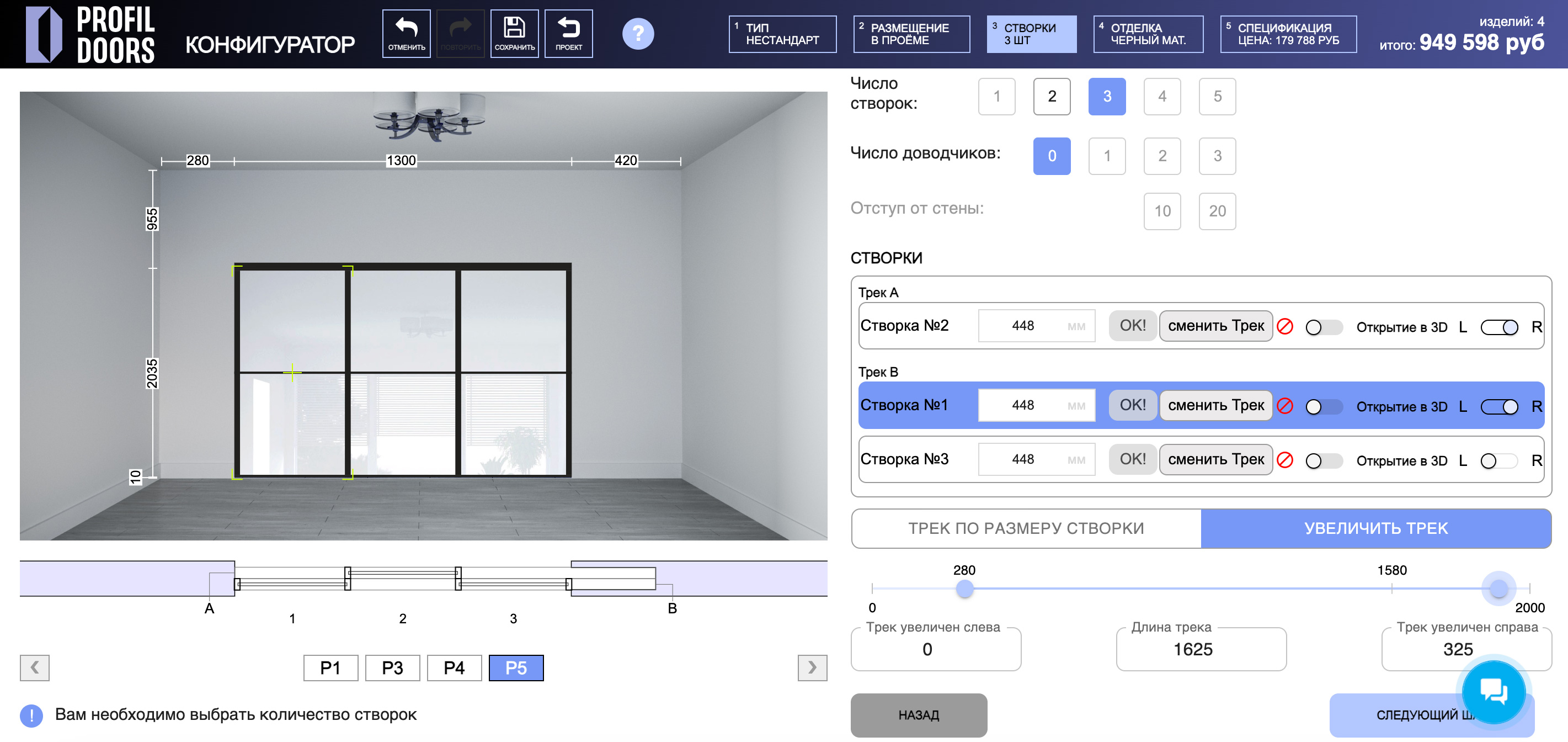Click the Undo (Отменить) icon
This screenshot has height=742, width=1568.
[406, 34]
